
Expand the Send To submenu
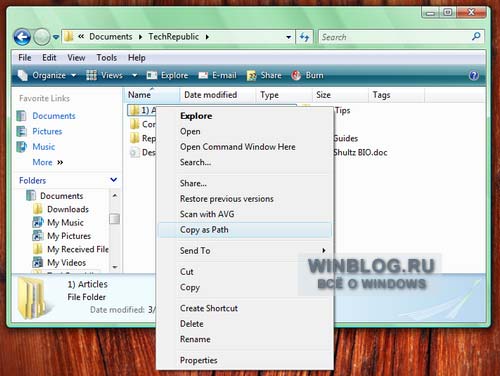(x=245, y=251)
